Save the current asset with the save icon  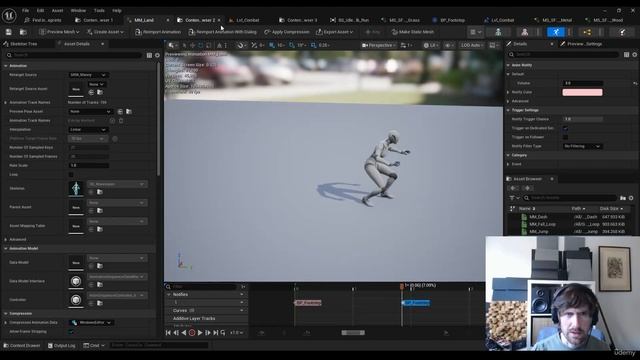click(x=9, y=32)
